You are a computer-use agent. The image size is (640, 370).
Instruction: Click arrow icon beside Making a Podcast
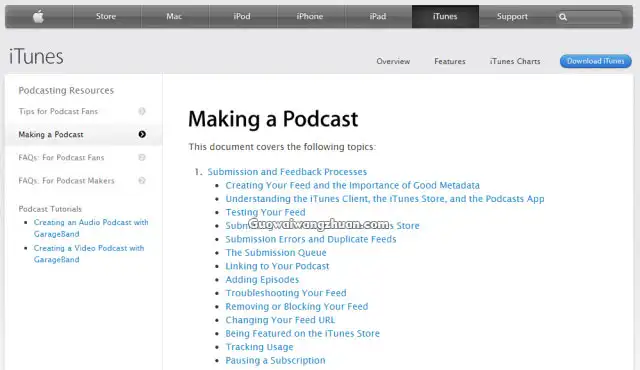pos(142,134)
